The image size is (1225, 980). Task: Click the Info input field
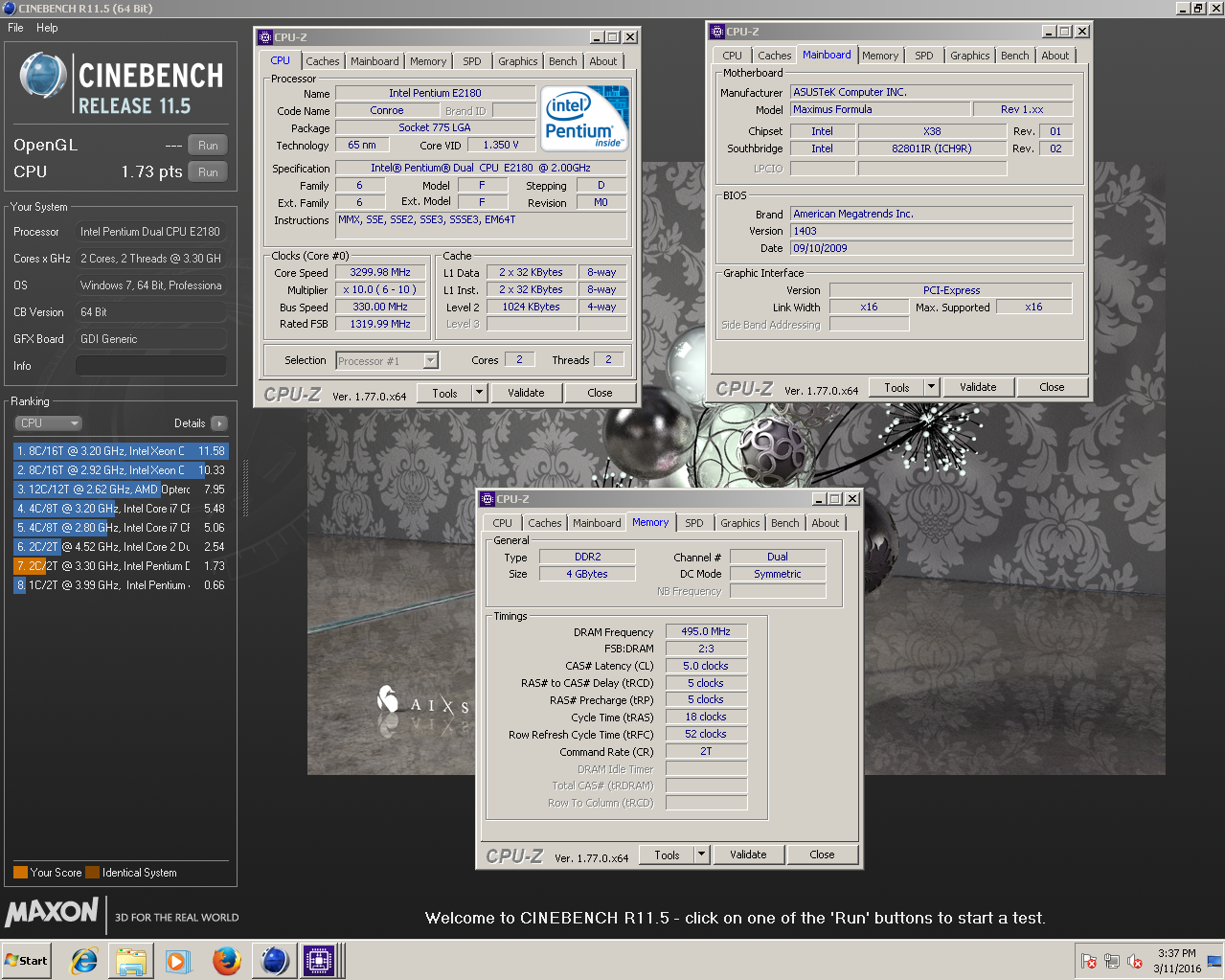151,366
